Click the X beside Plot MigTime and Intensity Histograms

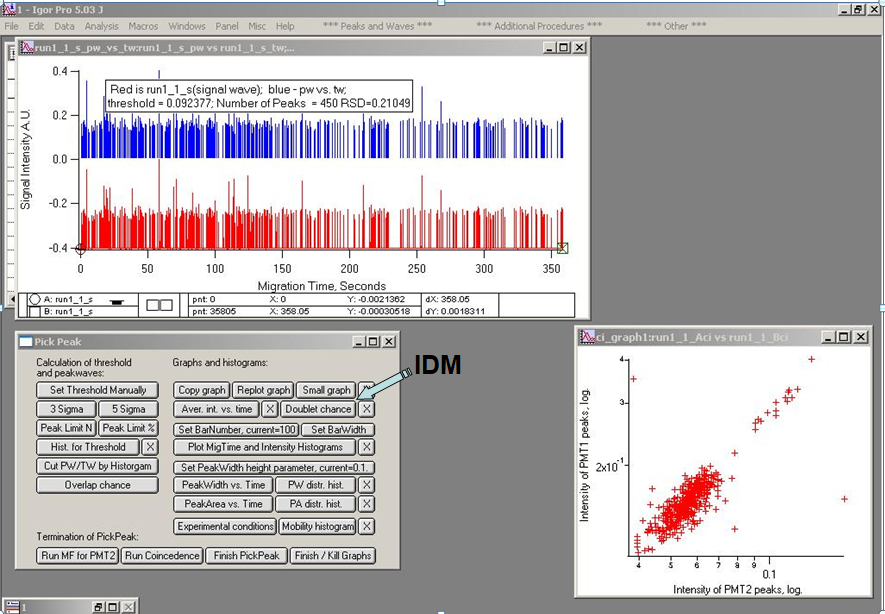point(367,447)
